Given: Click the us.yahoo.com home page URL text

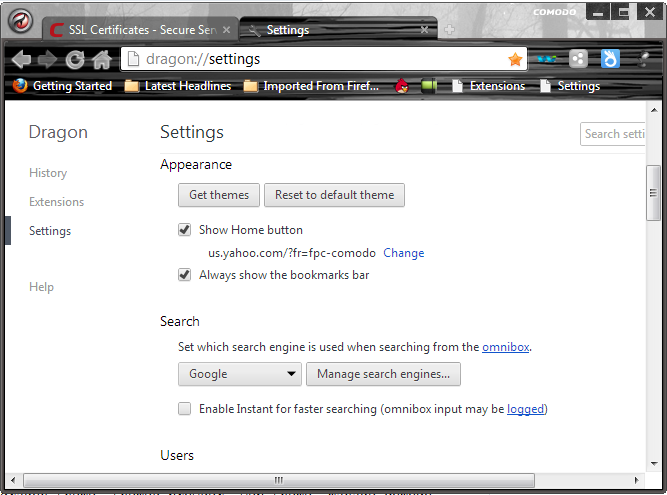Looking at the screenshot, I should click(291, 253).
